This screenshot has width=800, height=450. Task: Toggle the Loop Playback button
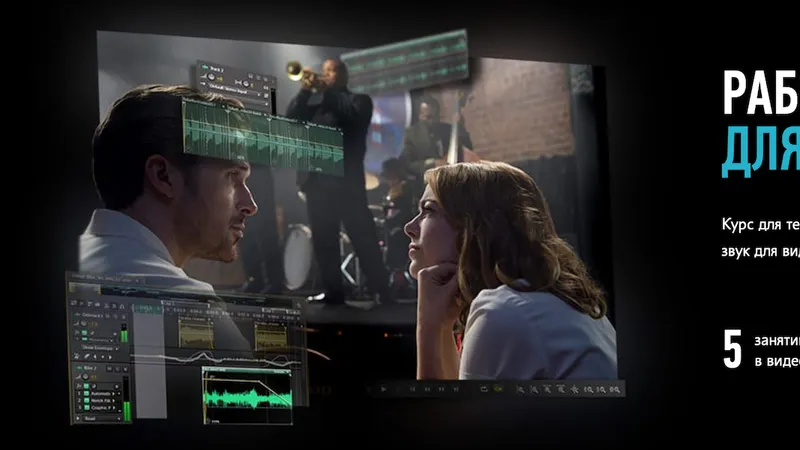pos(485,389)
